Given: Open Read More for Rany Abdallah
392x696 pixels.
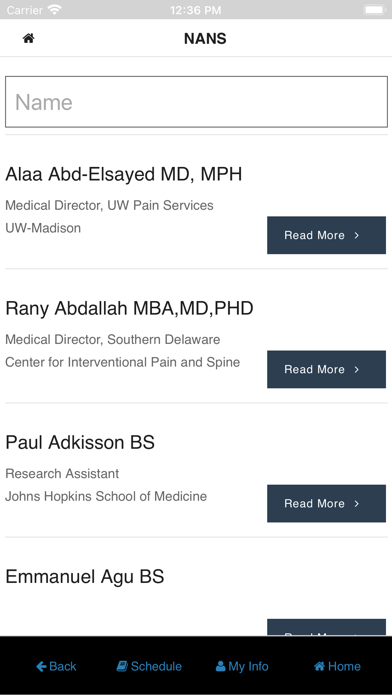Looking at the screenshot, I should [x=326, y=369].
